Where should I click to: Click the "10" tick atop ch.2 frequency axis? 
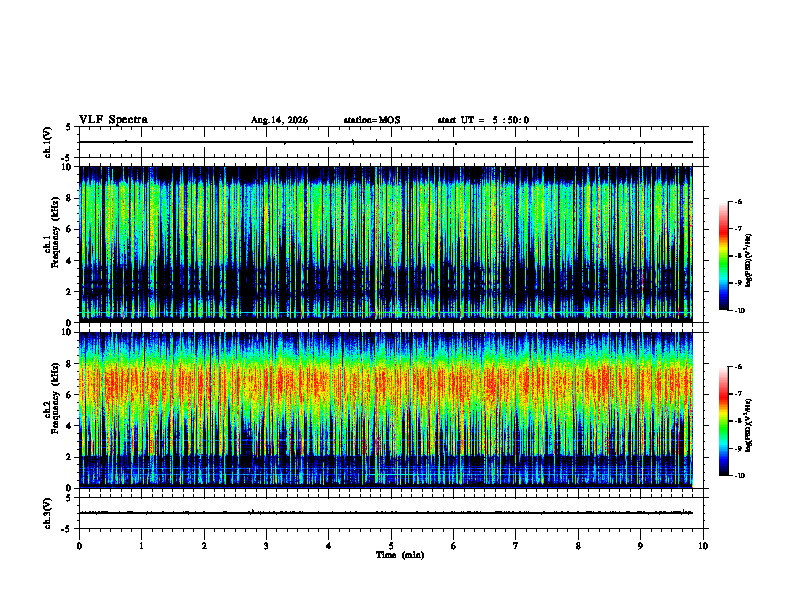coord(68,332)
